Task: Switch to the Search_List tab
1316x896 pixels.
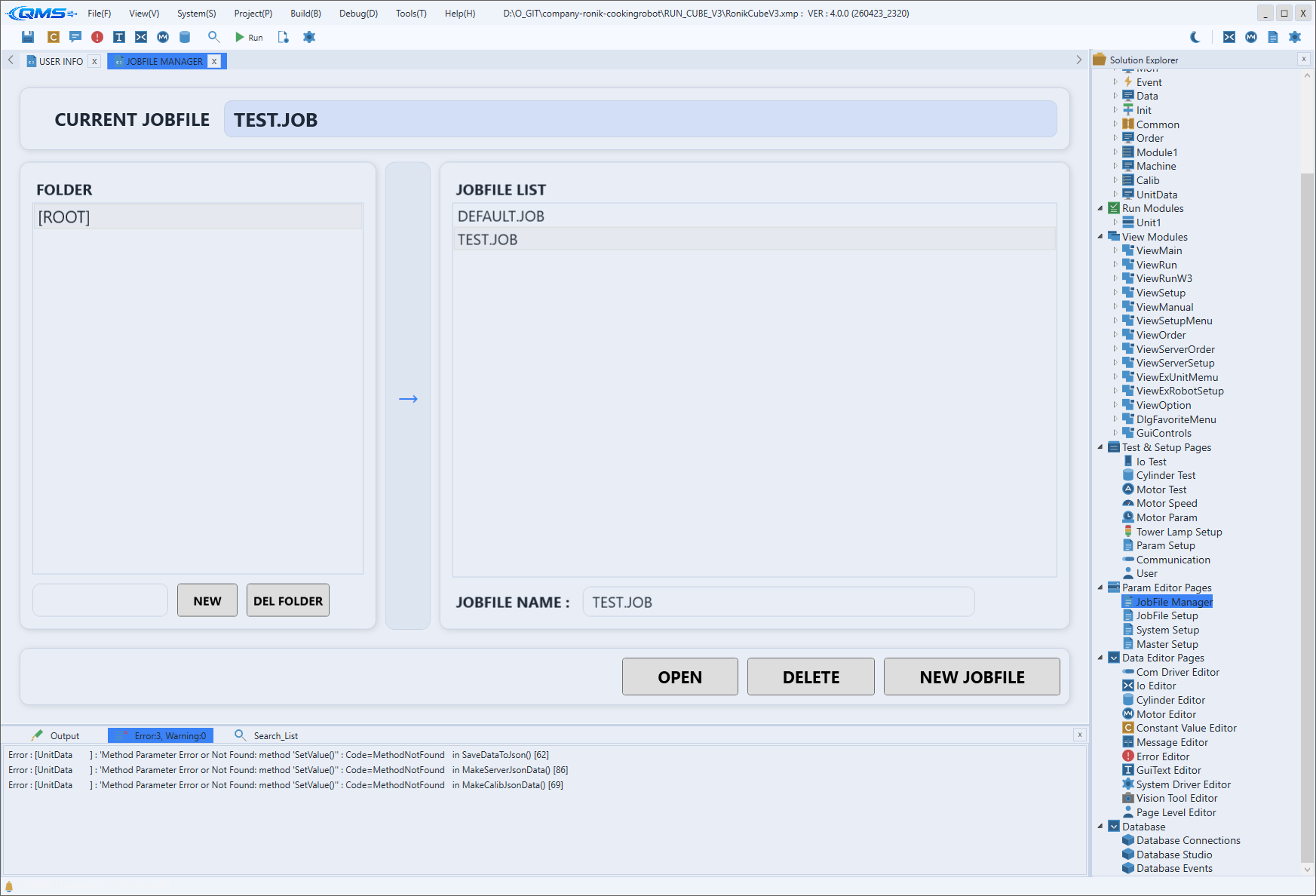Action: (266, 735)
